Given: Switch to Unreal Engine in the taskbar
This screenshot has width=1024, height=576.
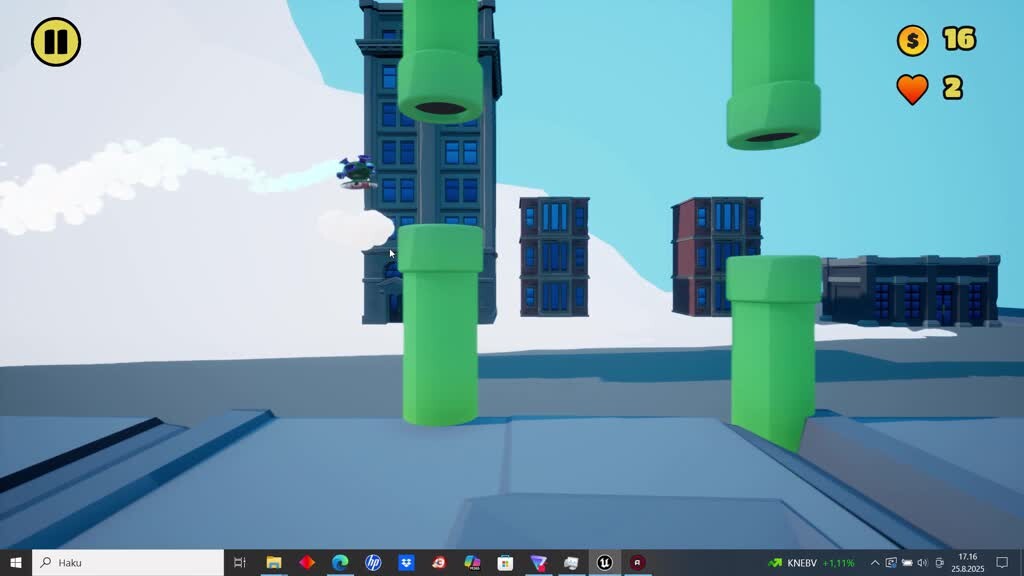Looking at the screenshot, I should 604,563.
